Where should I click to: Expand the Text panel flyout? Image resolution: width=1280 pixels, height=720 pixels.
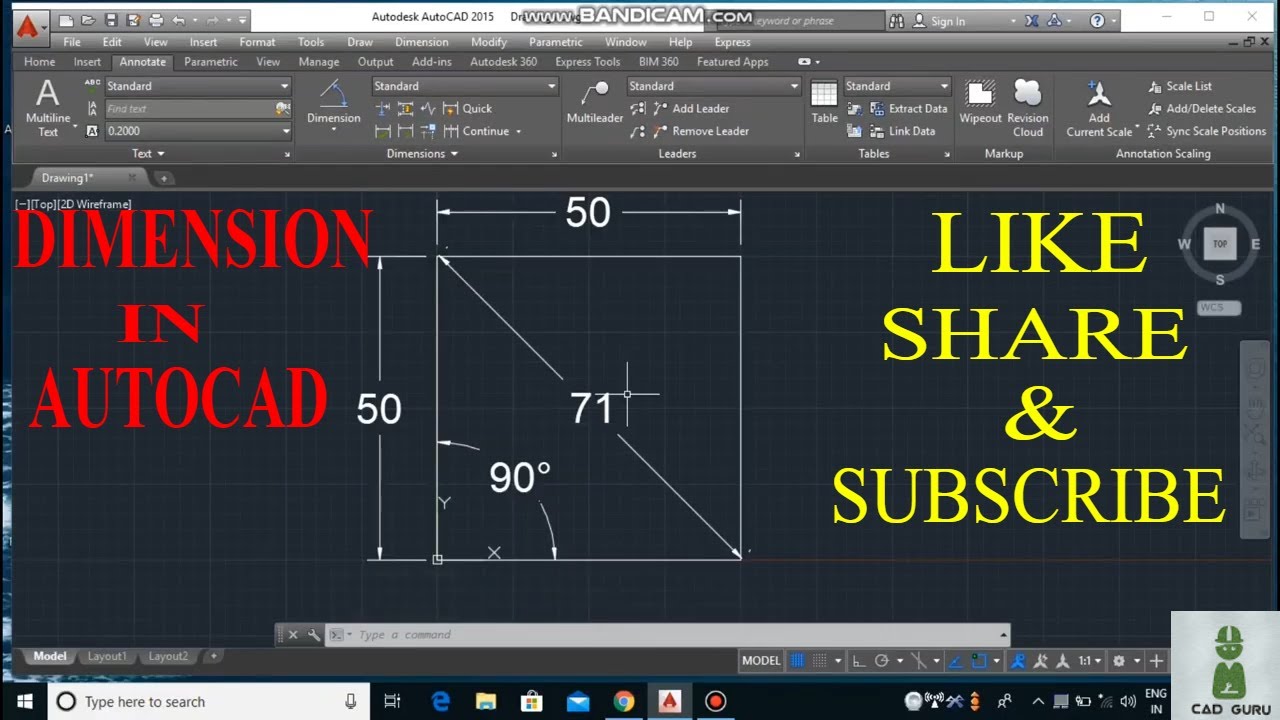tap(148, 154)
